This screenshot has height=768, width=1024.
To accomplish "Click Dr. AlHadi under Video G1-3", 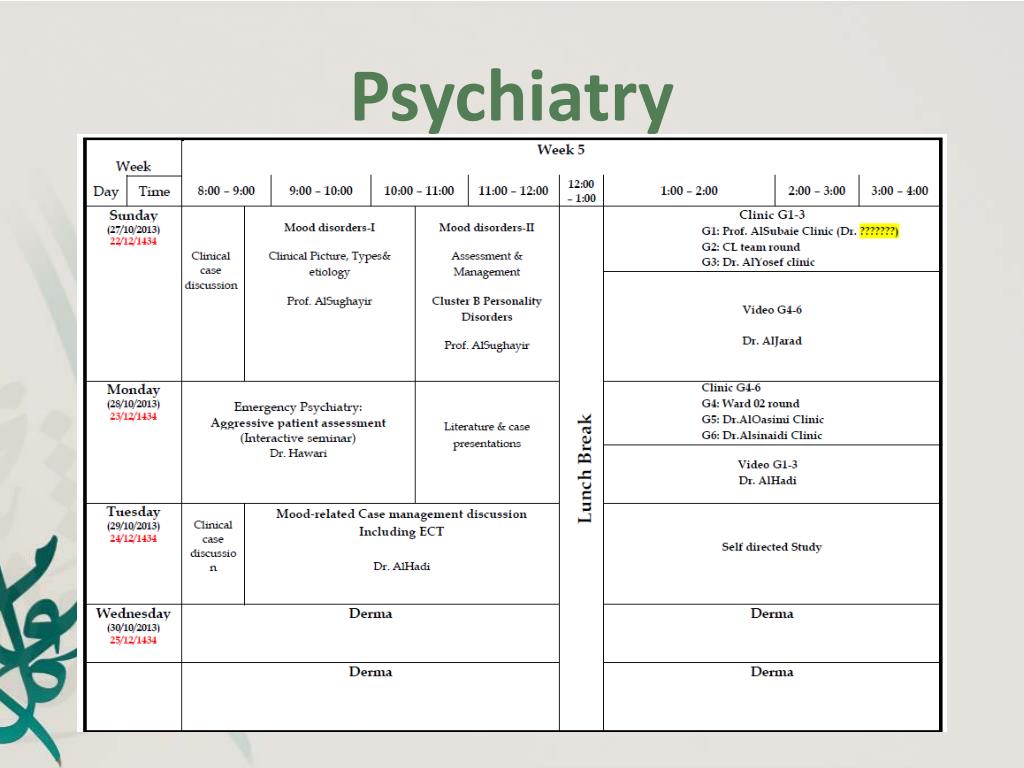I will [x=767, y=481].
